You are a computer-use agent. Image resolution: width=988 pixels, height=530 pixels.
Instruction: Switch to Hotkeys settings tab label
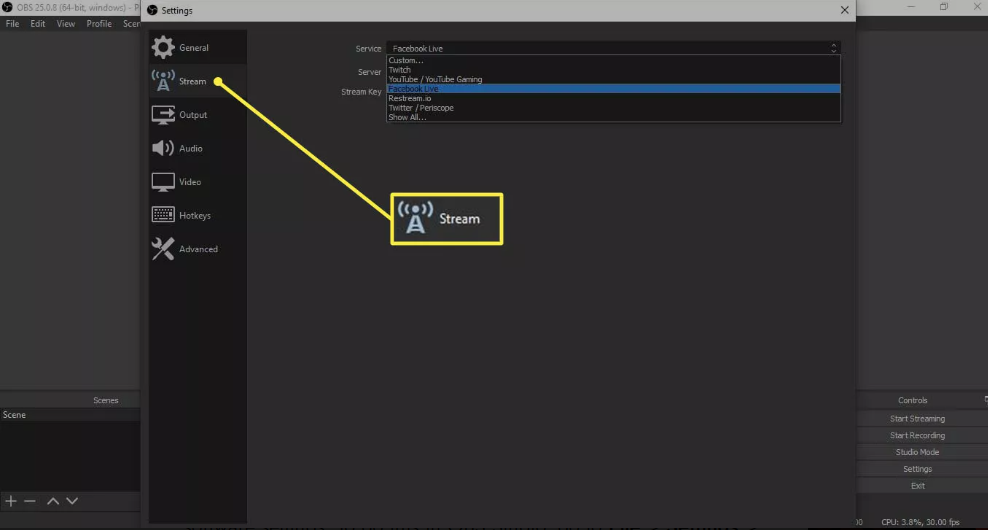coord(195,216)
